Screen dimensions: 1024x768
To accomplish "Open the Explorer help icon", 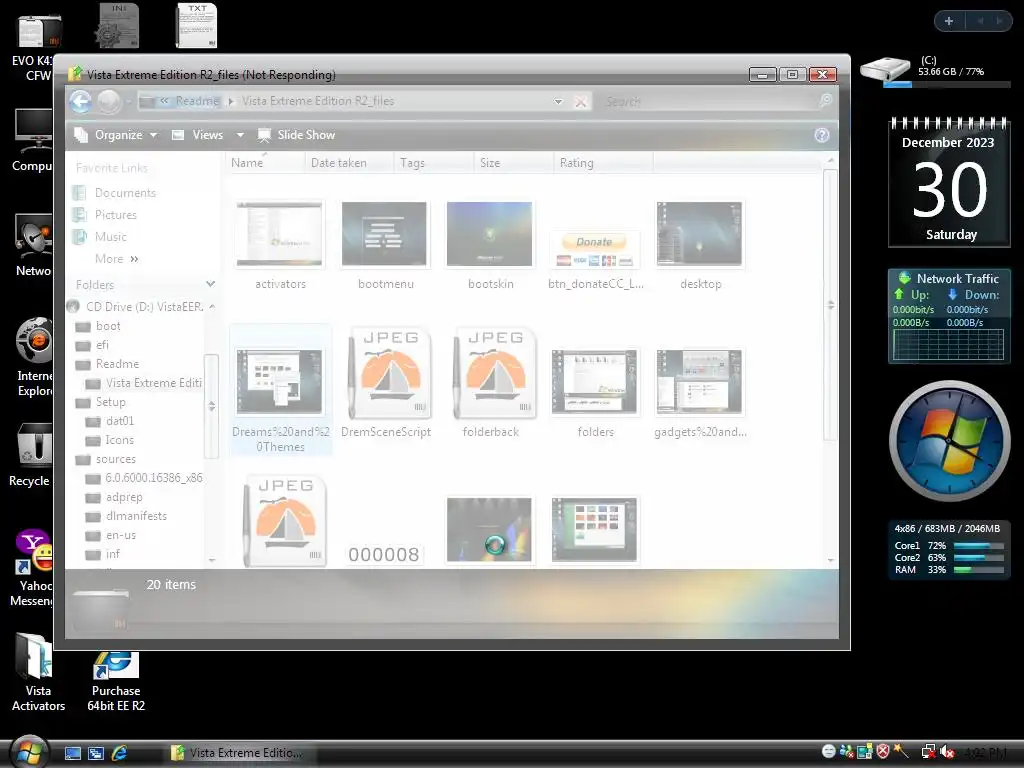I will click(x=822, y=135).
